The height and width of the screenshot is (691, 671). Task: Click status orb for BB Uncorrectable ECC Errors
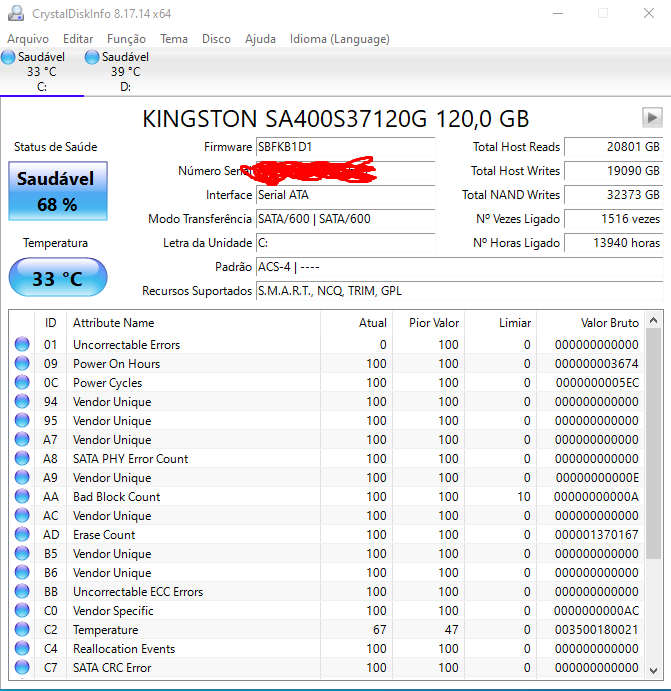[x=22, y=591]
